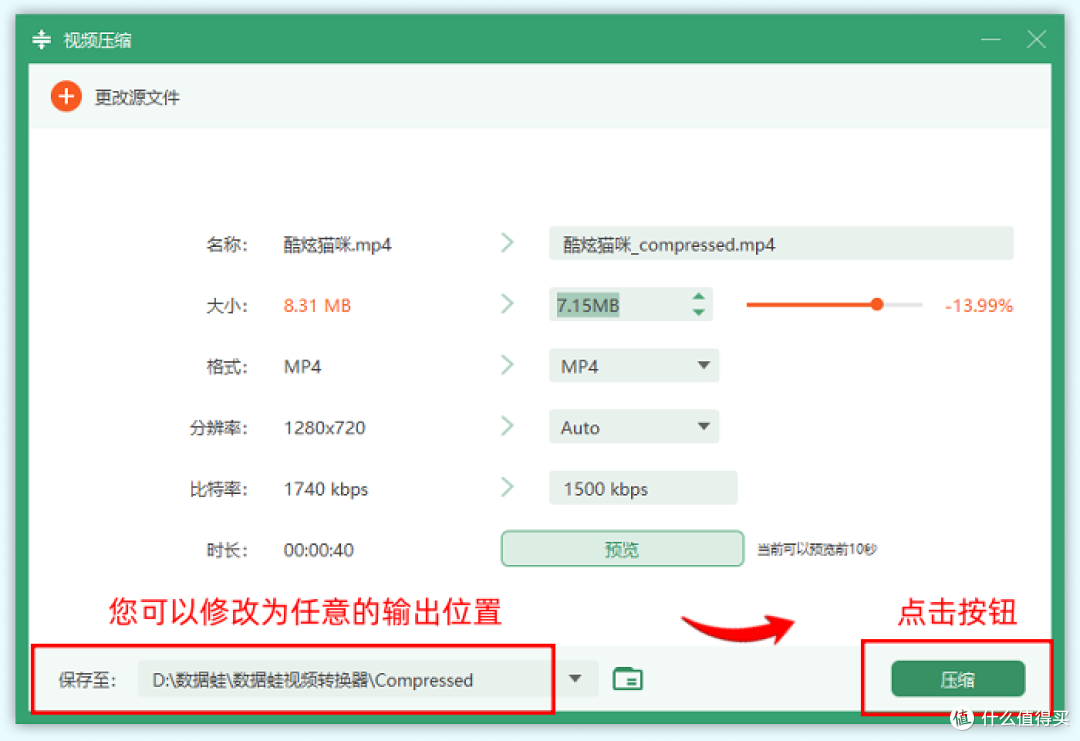Open the MP4 format dropdown

(634, 366)
